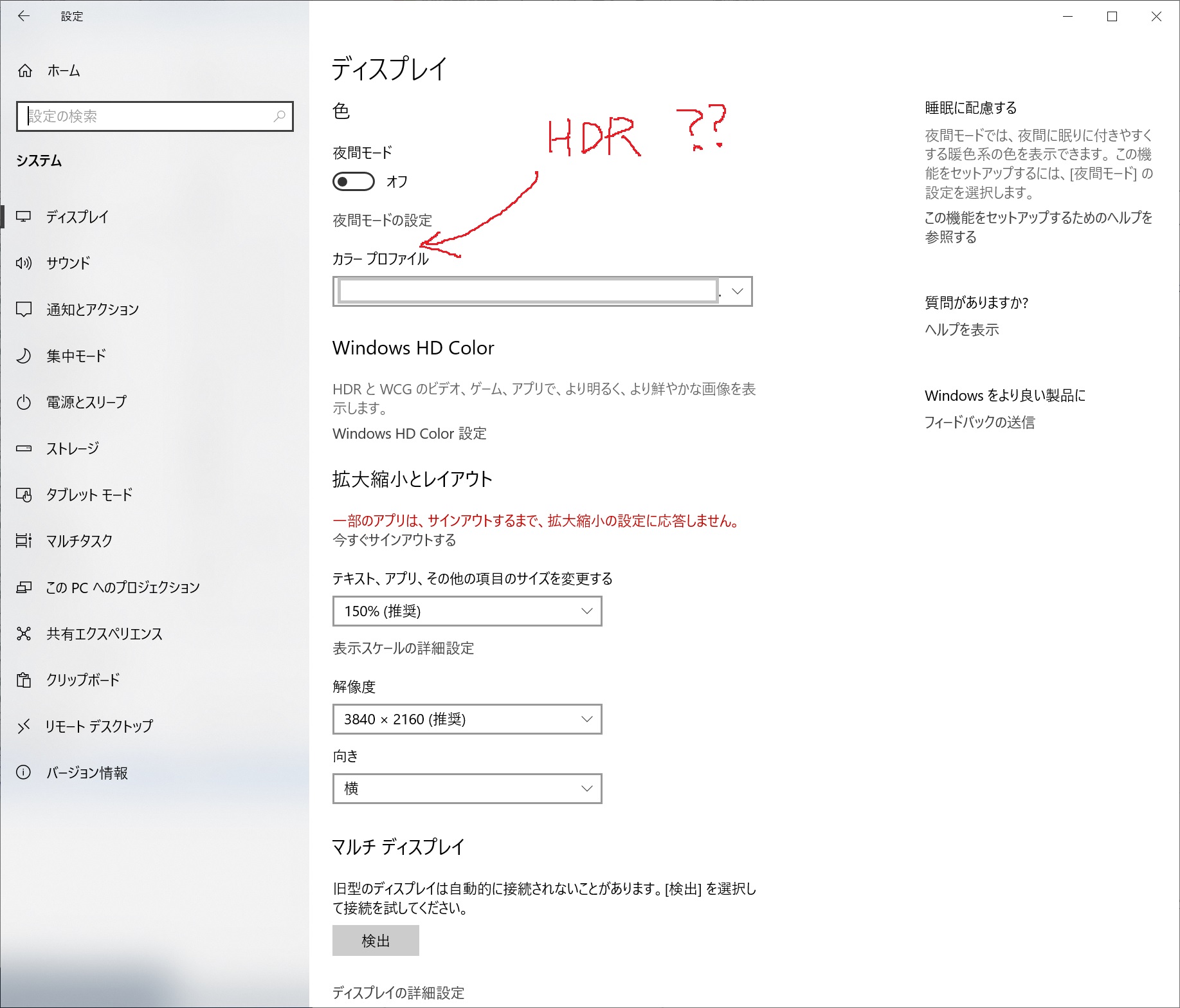The height and width of the screenshot is (1008, 1180).
Task: Click the マルチタスク icon
Action: (24, 541)
